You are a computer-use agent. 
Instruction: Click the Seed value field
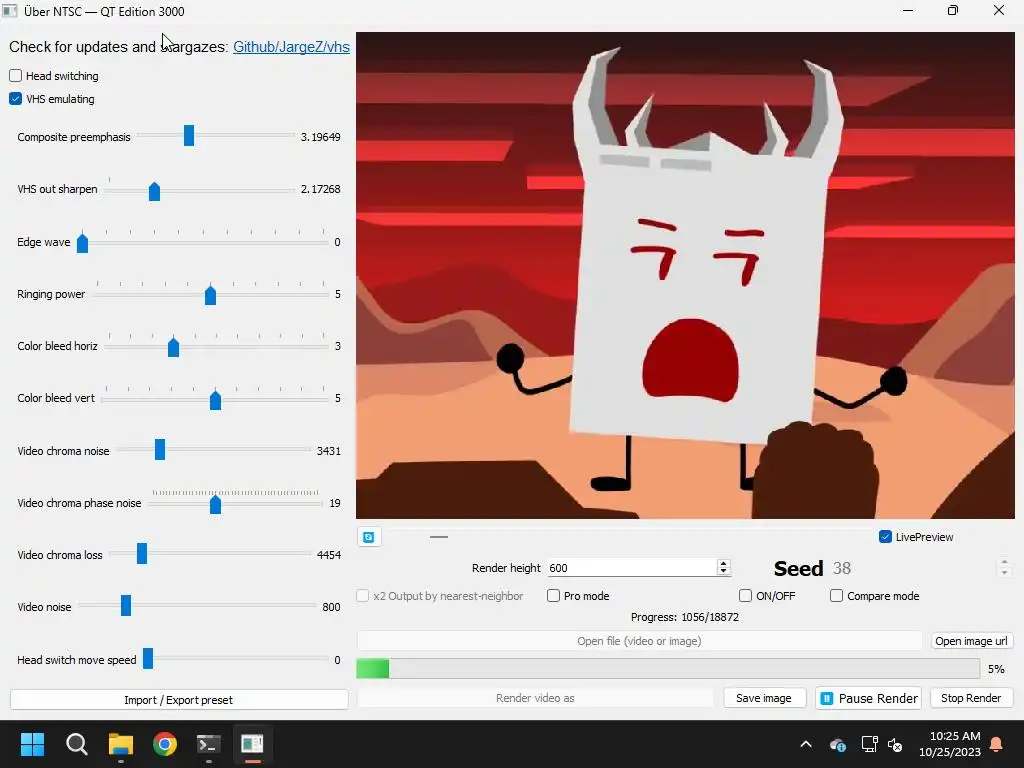tap(912, 568)
